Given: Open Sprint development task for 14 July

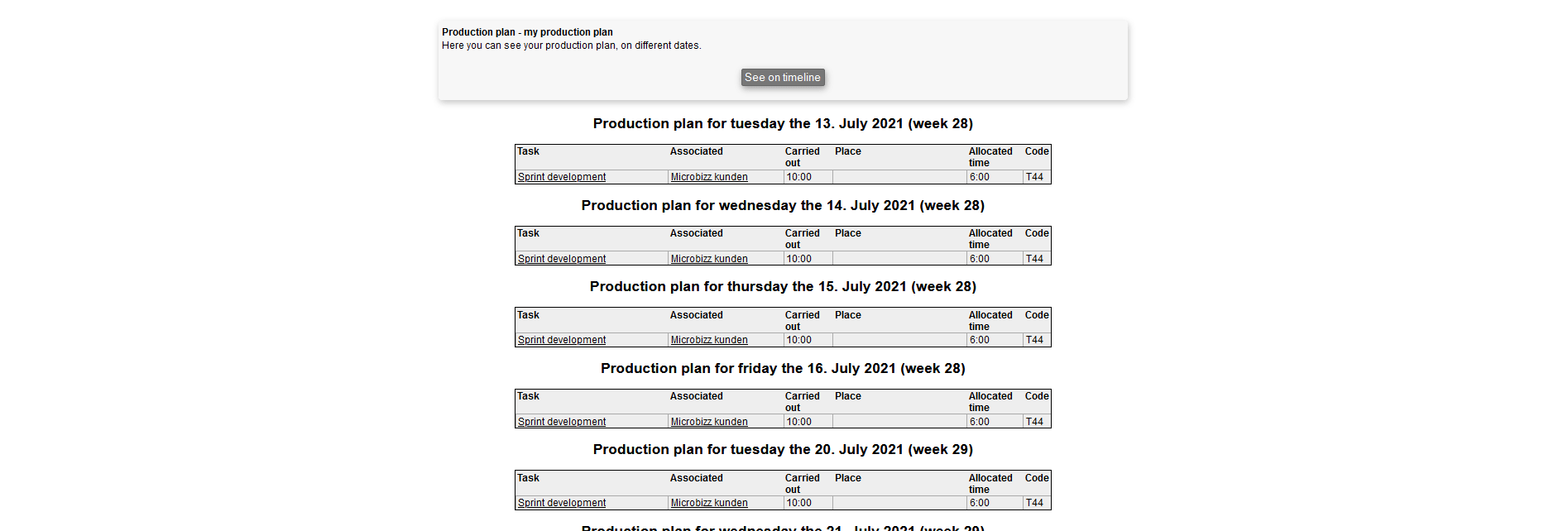Looking at the screenshot, I should click(x=562, y=259).
